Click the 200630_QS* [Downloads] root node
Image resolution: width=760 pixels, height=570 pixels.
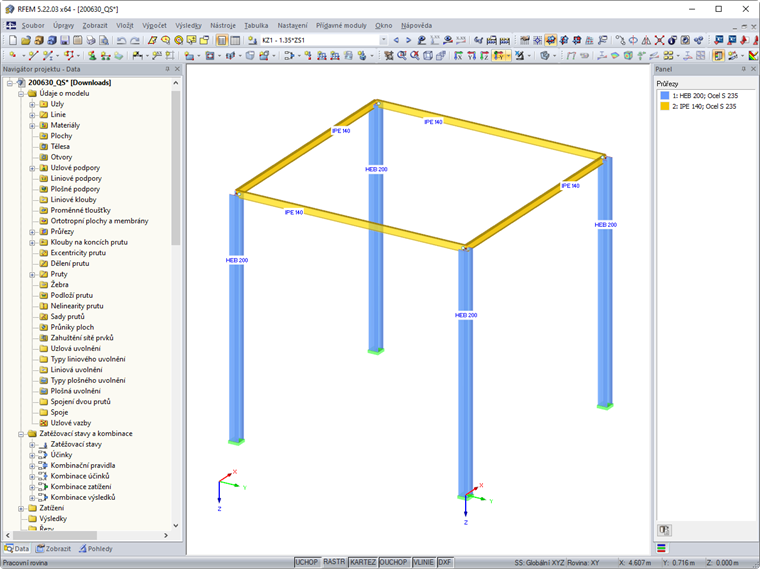point(69,83)
